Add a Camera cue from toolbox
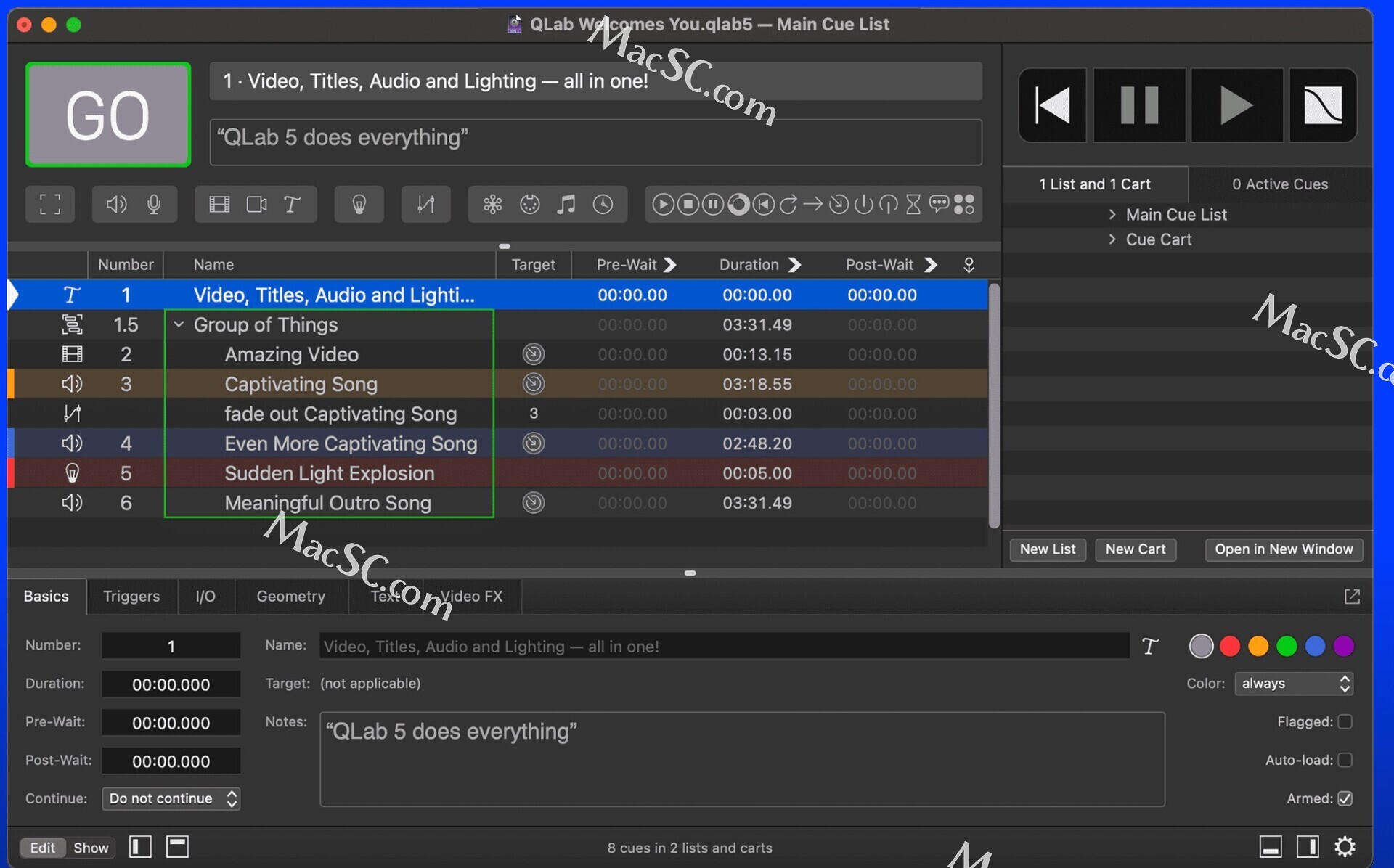The image size is (1394, 868). pyautogui.click(x=256, y=205)
